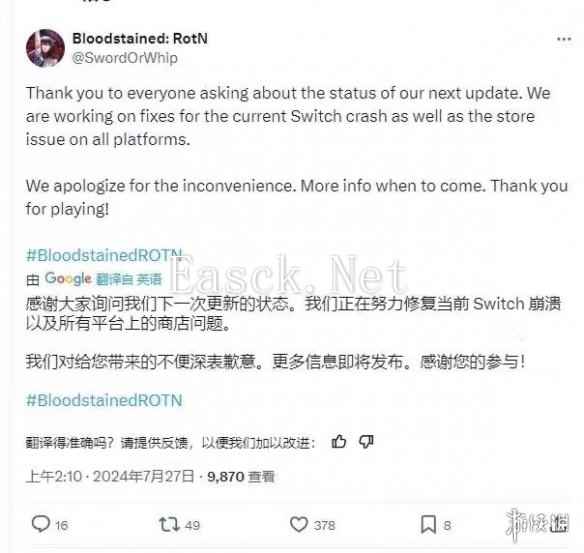Click the bookmark count 8
This screenshot has width=584, height=553.
pos(447,525)
